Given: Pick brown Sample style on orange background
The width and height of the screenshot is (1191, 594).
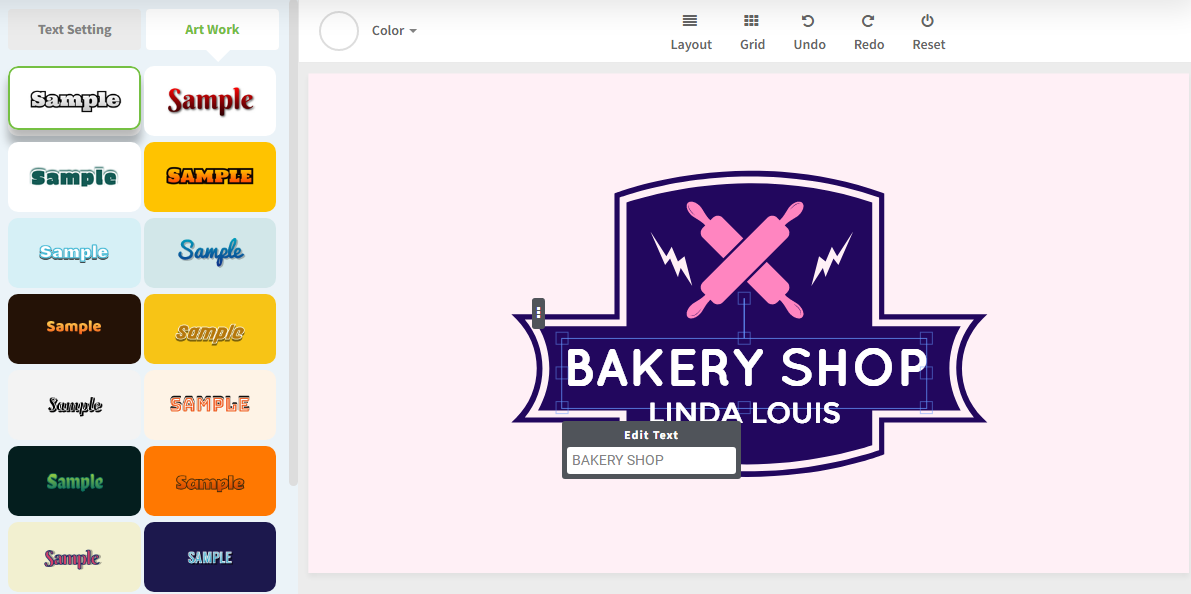Looking at the screenshot, I should 210,481.
